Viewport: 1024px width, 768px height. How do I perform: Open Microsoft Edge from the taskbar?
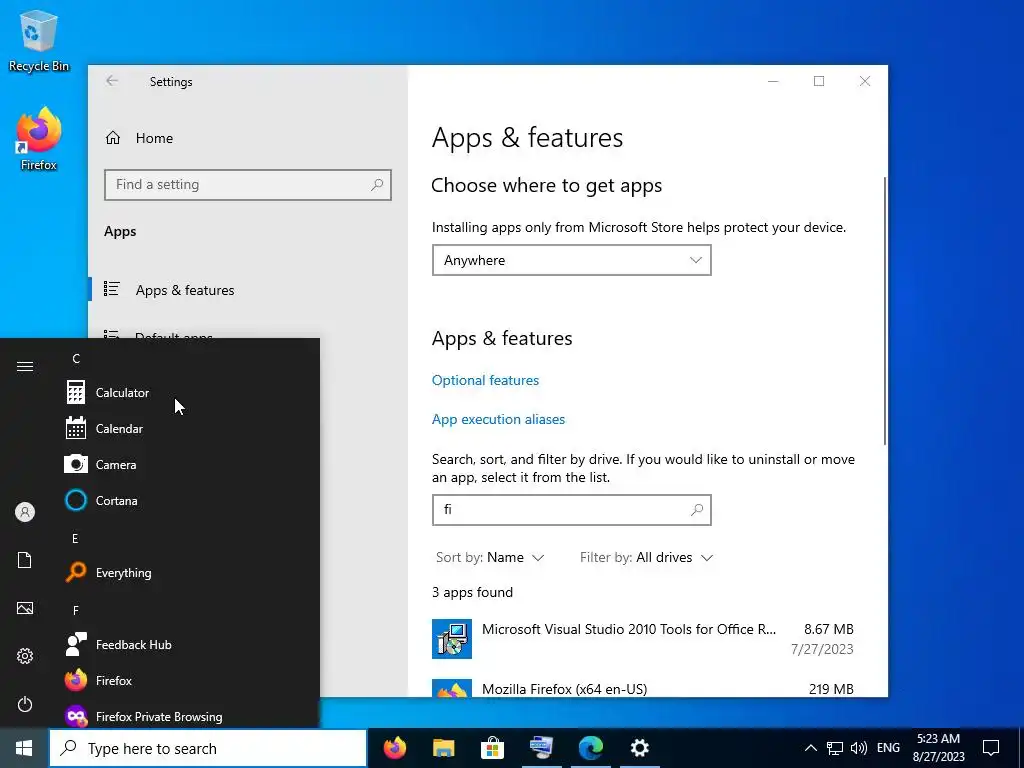coord(590,748)
